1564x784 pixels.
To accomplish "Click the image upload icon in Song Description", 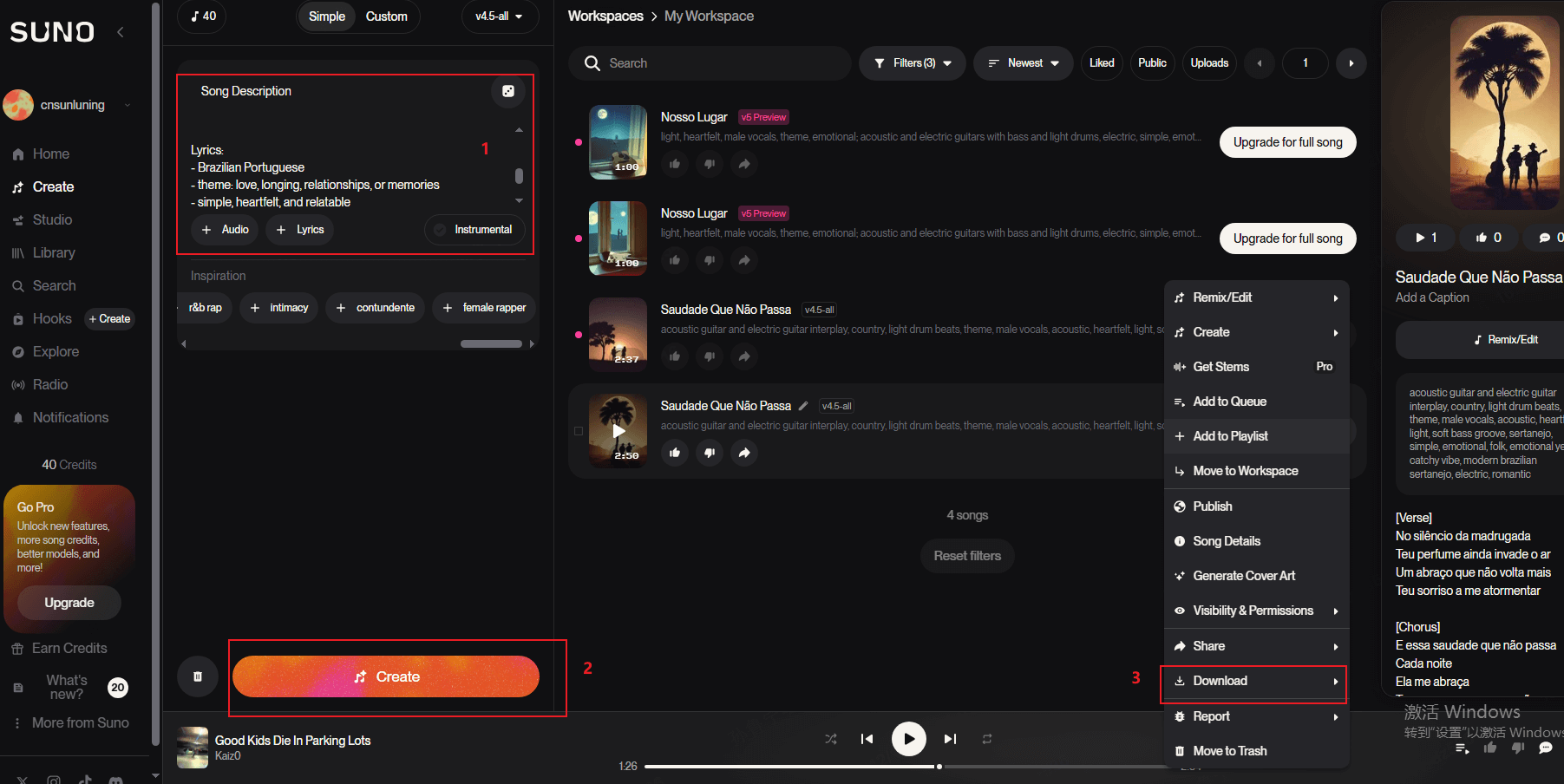I will pos(507,91).
